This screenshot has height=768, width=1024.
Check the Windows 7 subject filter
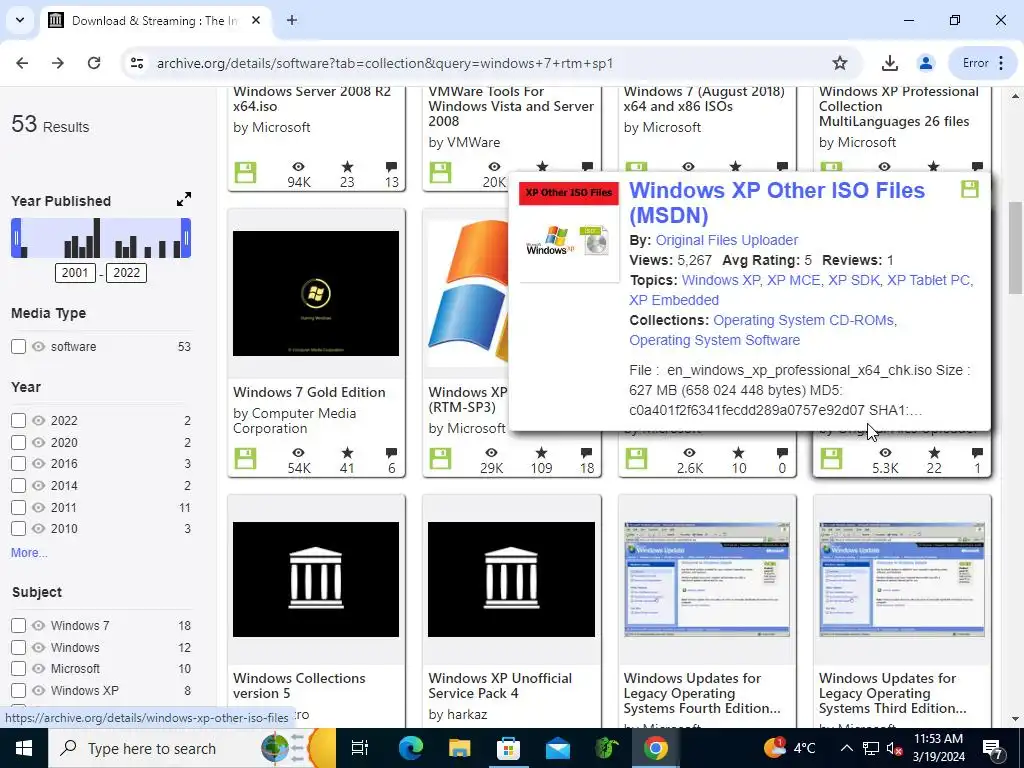pyautogui.click(x=18, y=626)
